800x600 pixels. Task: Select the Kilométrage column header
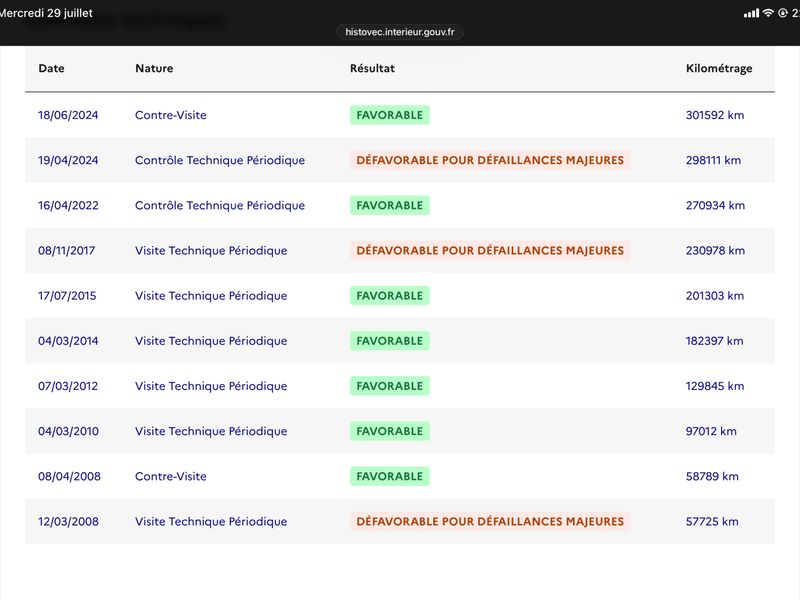pyautogui.click(x=719, y=68)
